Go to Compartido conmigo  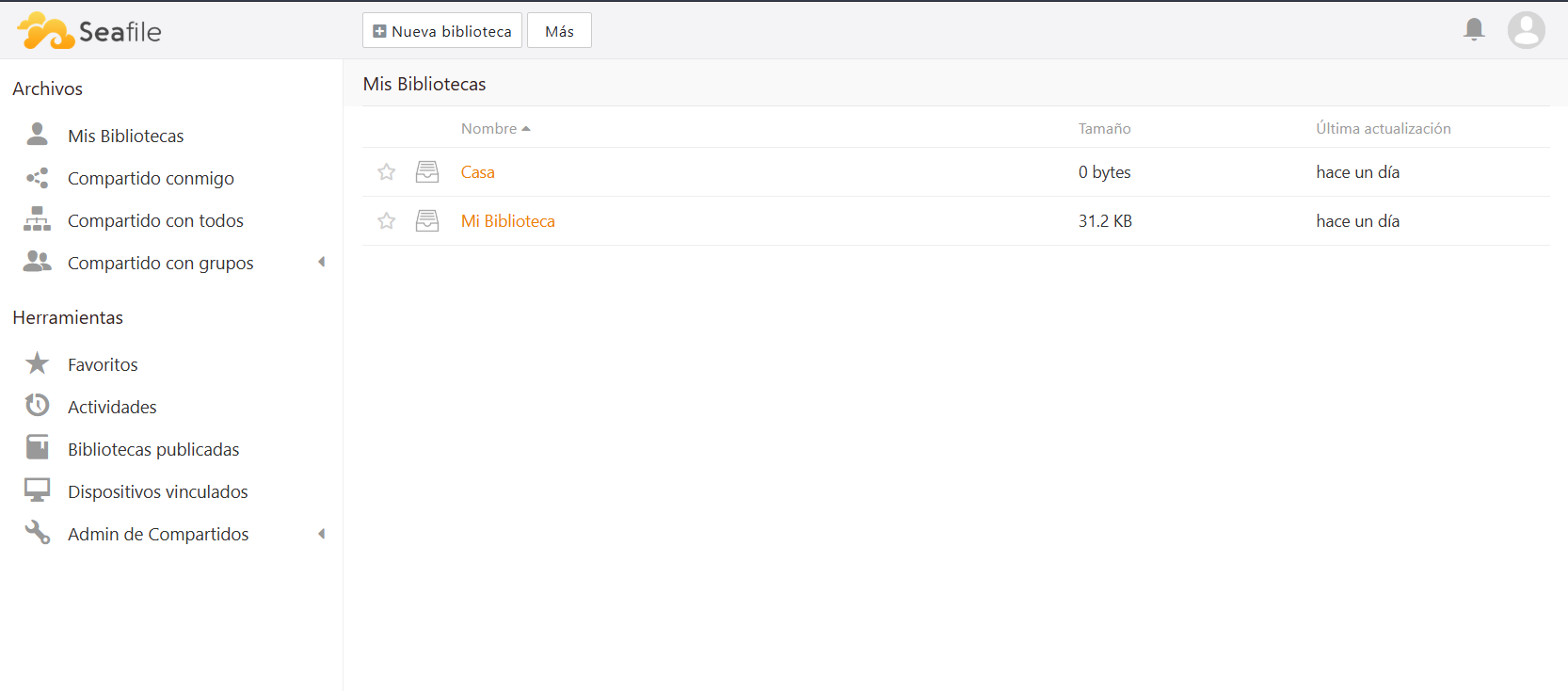pos(151,178)
